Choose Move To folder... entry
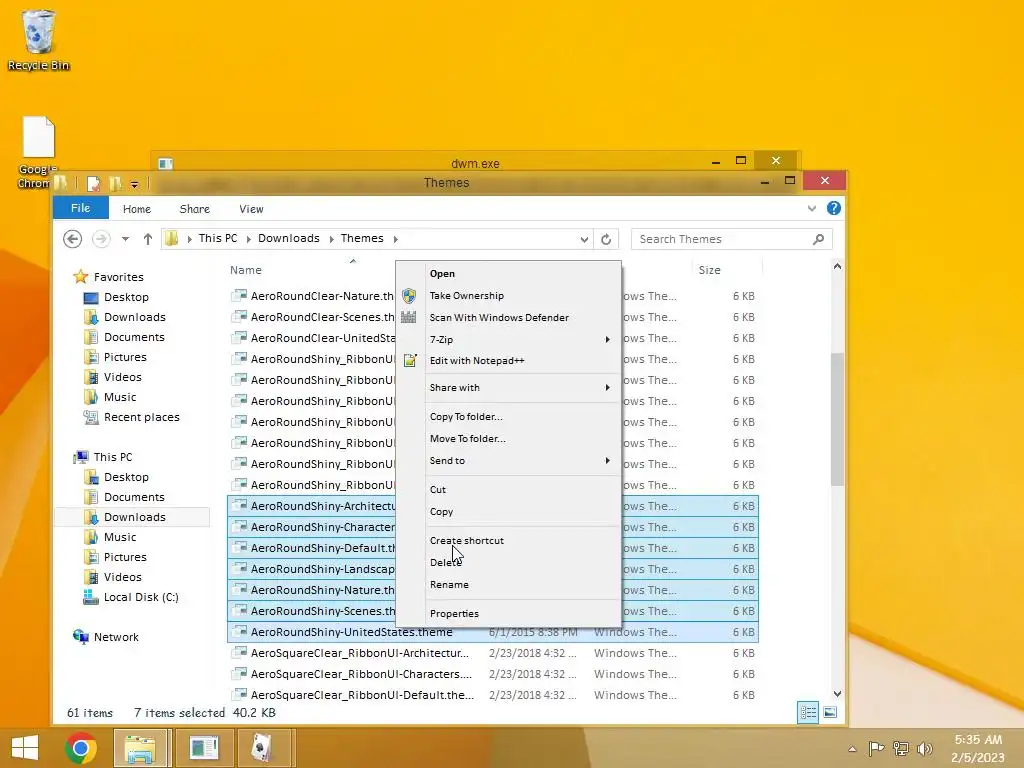1024x768 pixels. (509, 438)
